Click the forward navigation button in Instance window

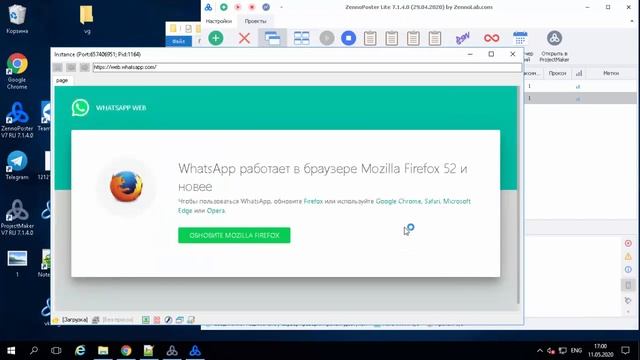71,67
